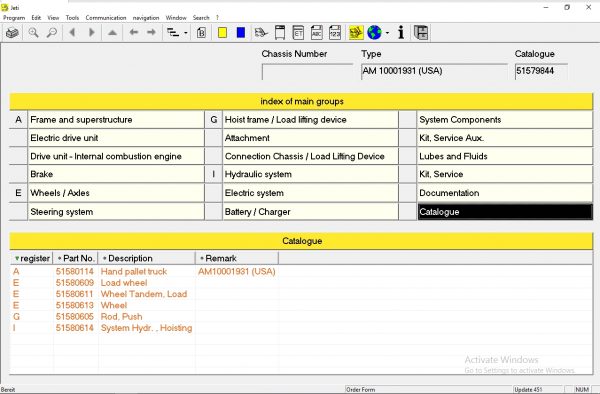
Task: Select Hoist frame / Load lifting device
Action: [x=310, y=120]
